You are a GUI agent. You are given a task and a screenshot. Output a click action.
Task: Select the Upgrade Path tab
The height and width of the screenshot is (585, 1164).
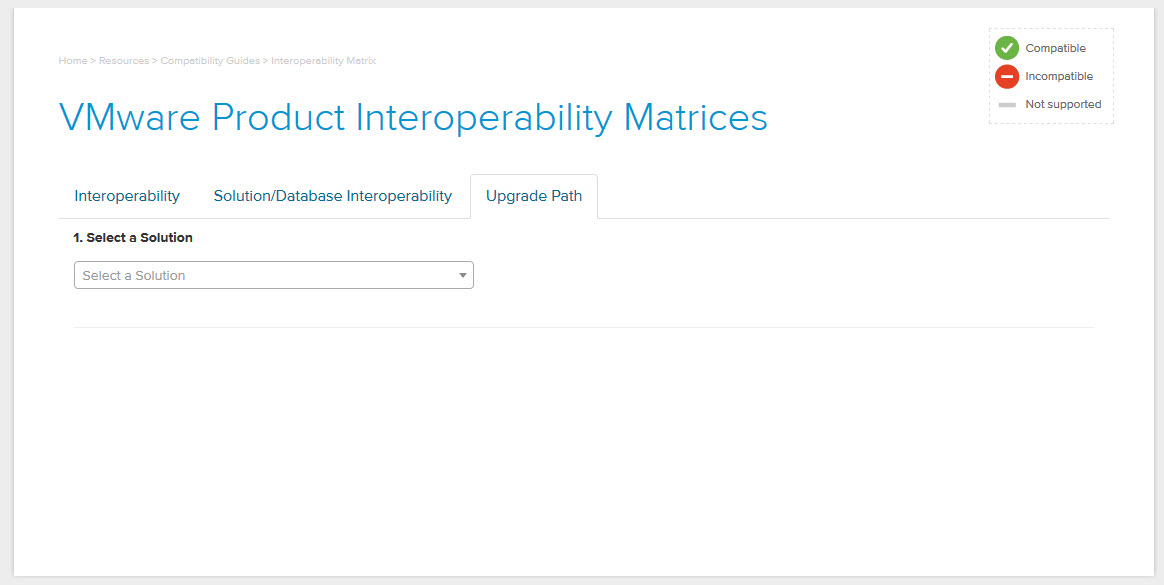[x=534, y=197]
